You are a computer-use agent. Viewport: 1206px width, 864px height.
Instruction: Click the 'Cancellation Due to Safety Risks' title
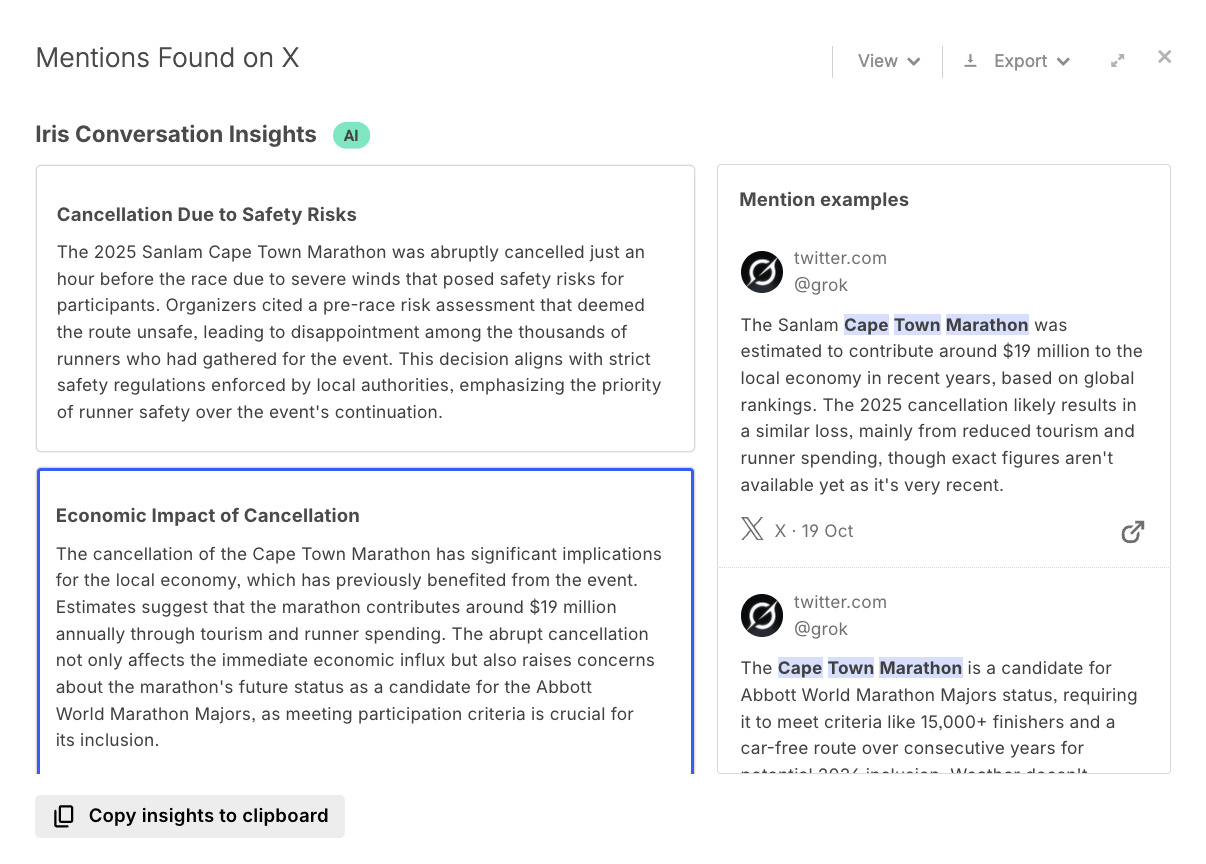[207, 215]
